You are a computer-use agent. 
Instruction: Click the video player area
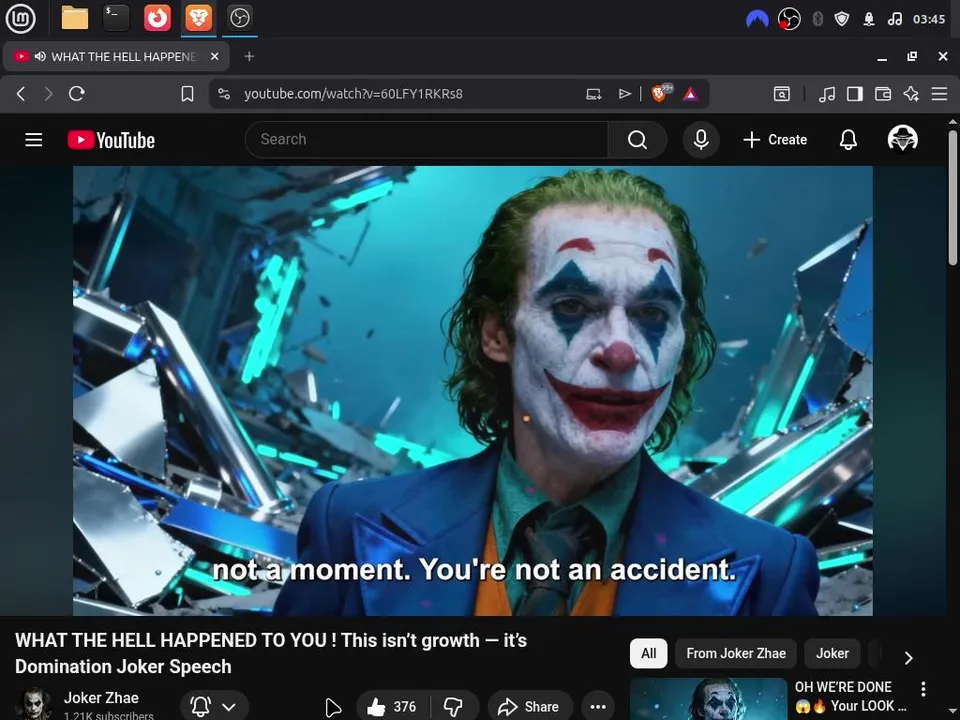click(x=473, y=391)
